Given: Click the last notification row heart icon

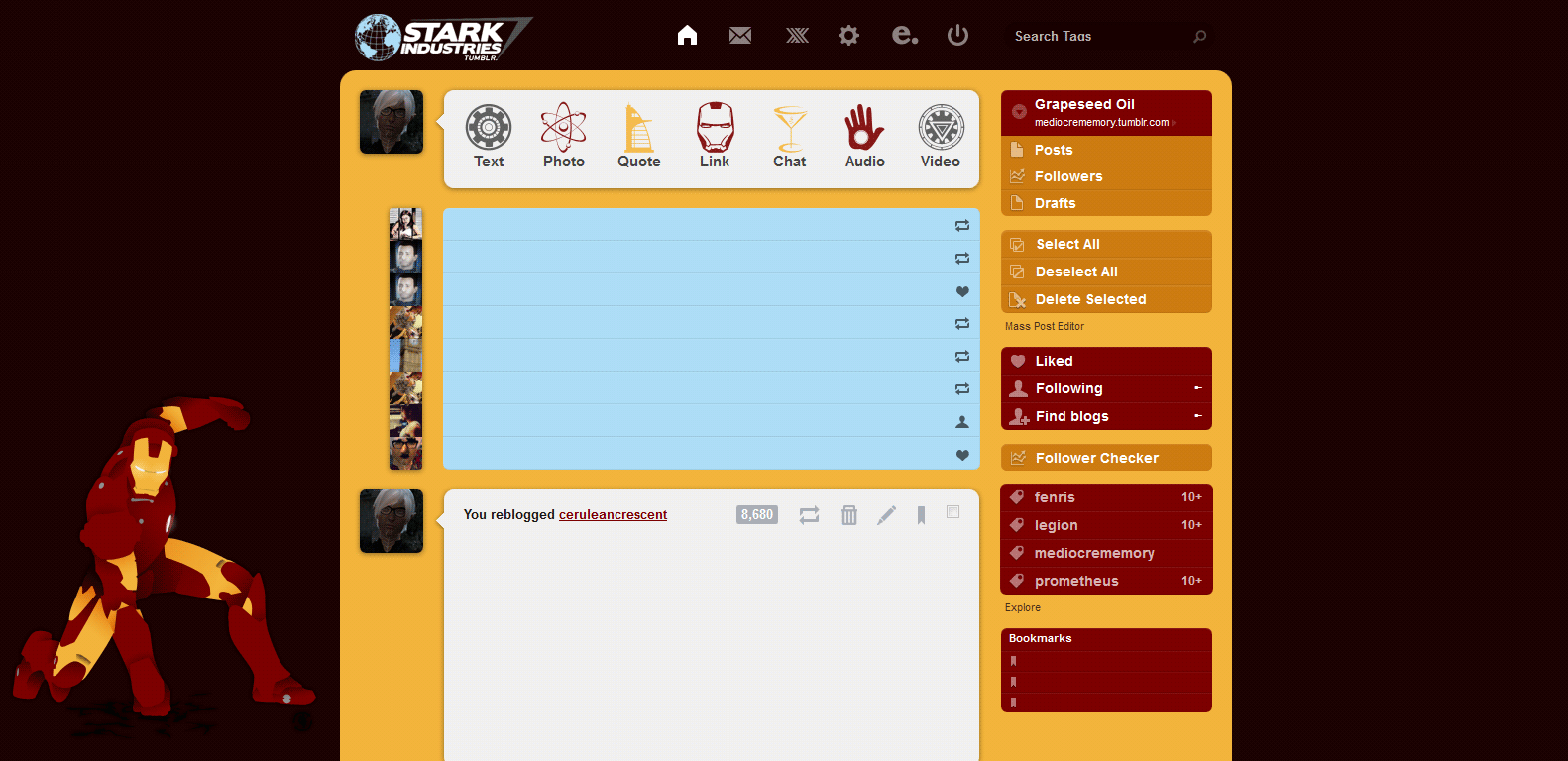Looking at the screenshot, I should [x=962, y=455].
